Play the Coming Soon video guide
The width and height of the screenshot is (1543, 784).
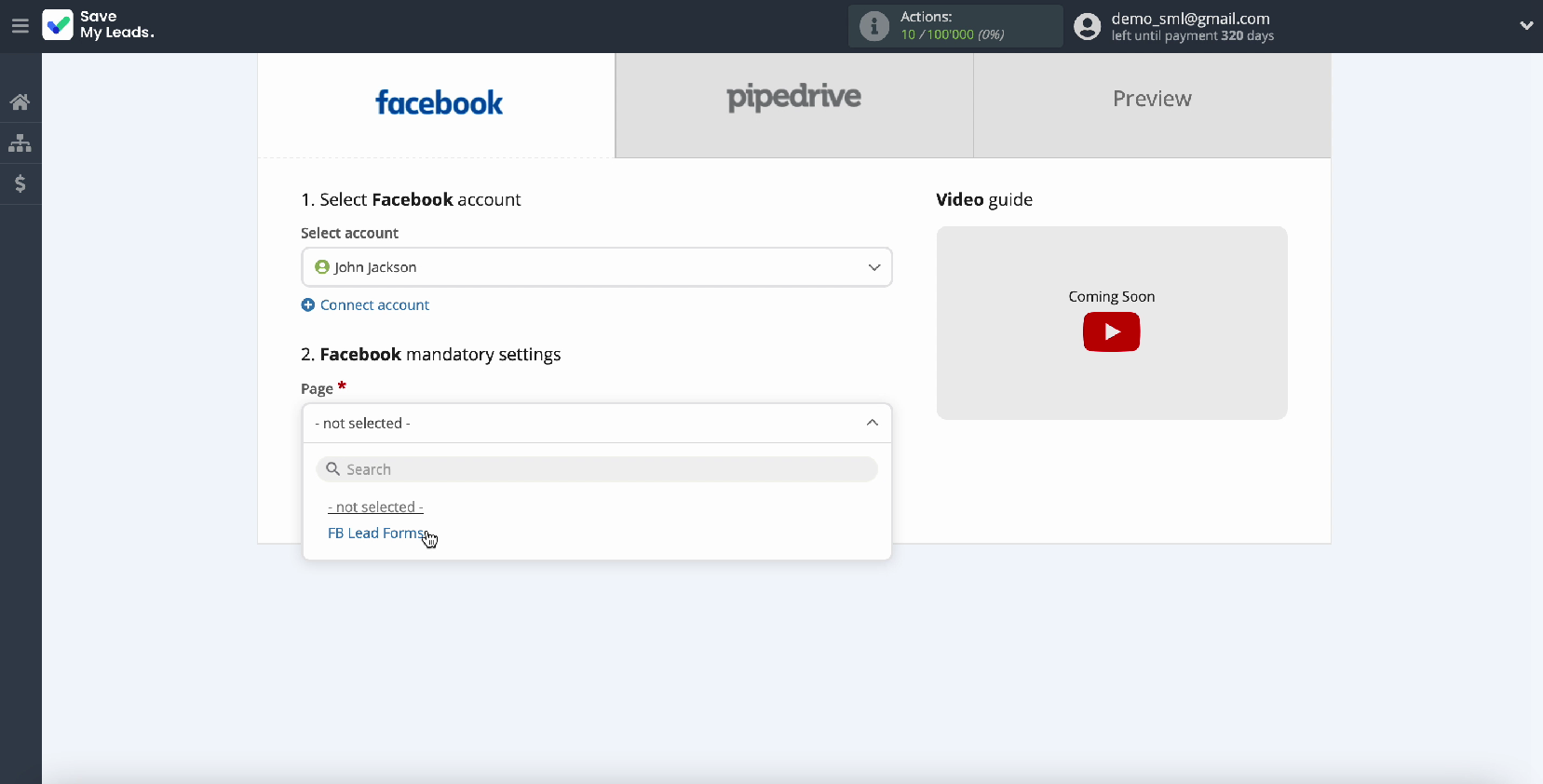click(1111, 331)
